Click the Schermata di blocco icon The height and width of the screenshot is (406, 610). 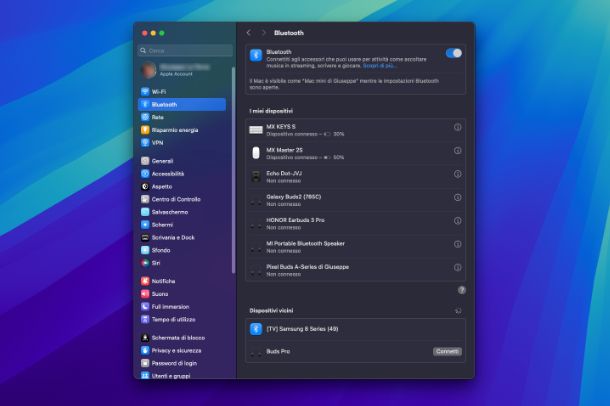145,338
